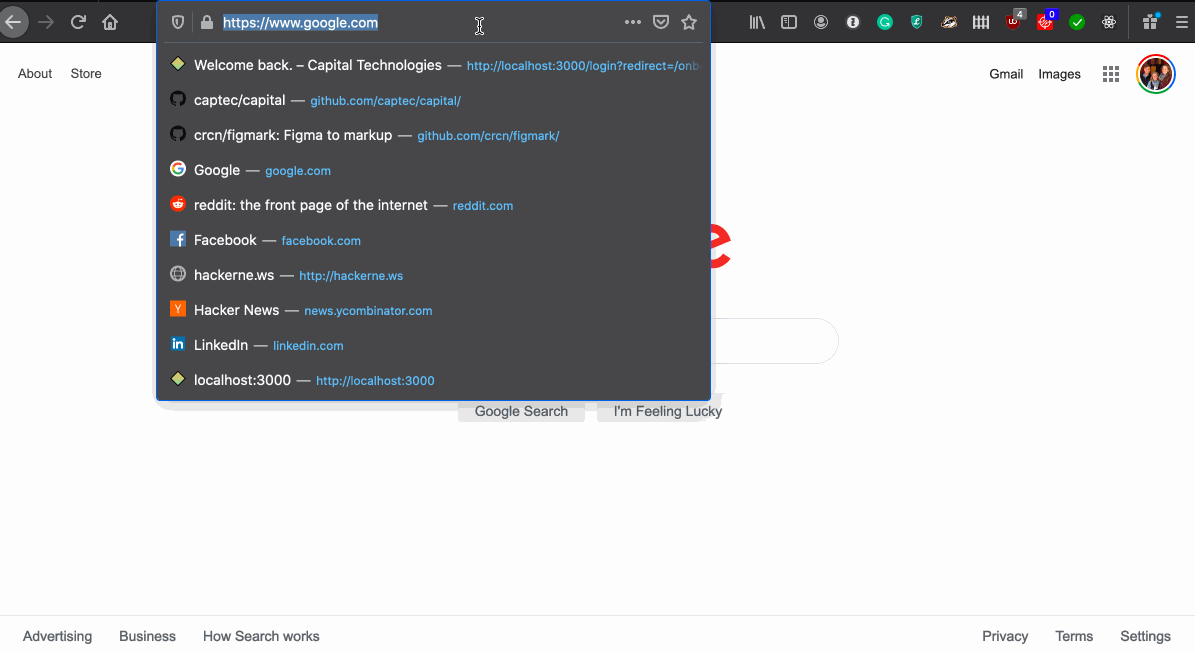Toggle the sidebar view
This screenshot has height=652, width=1195.
789,22
